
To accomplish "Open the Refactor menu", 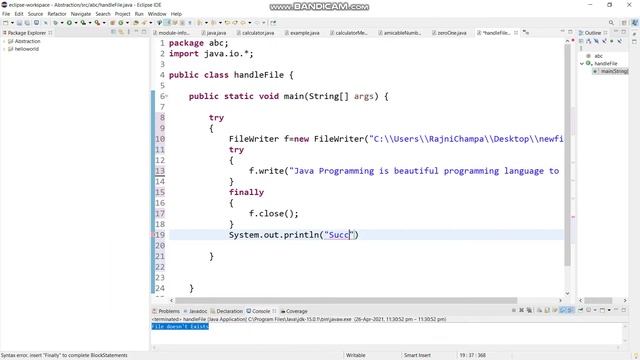I will pos(57,14).
